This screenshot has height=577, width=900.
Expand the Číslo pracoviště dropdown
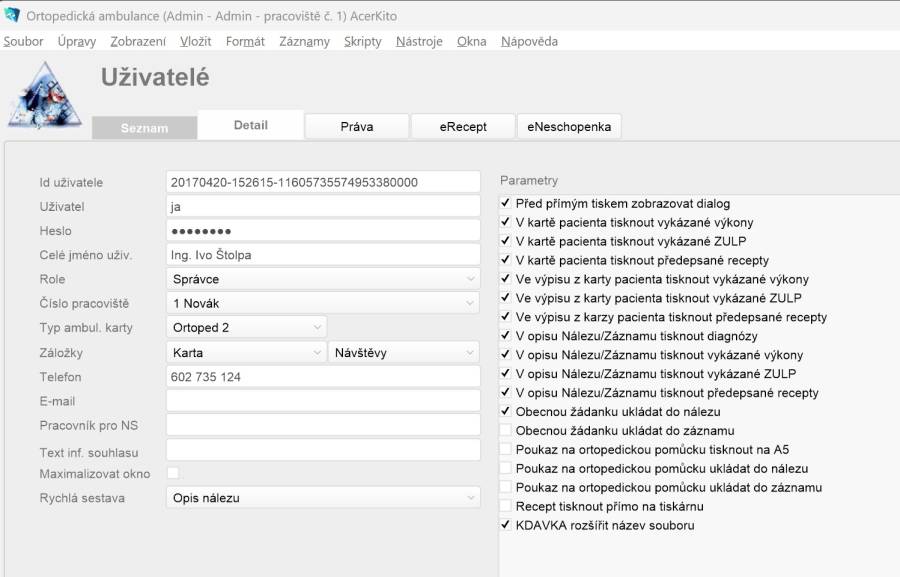click(322, 303)
